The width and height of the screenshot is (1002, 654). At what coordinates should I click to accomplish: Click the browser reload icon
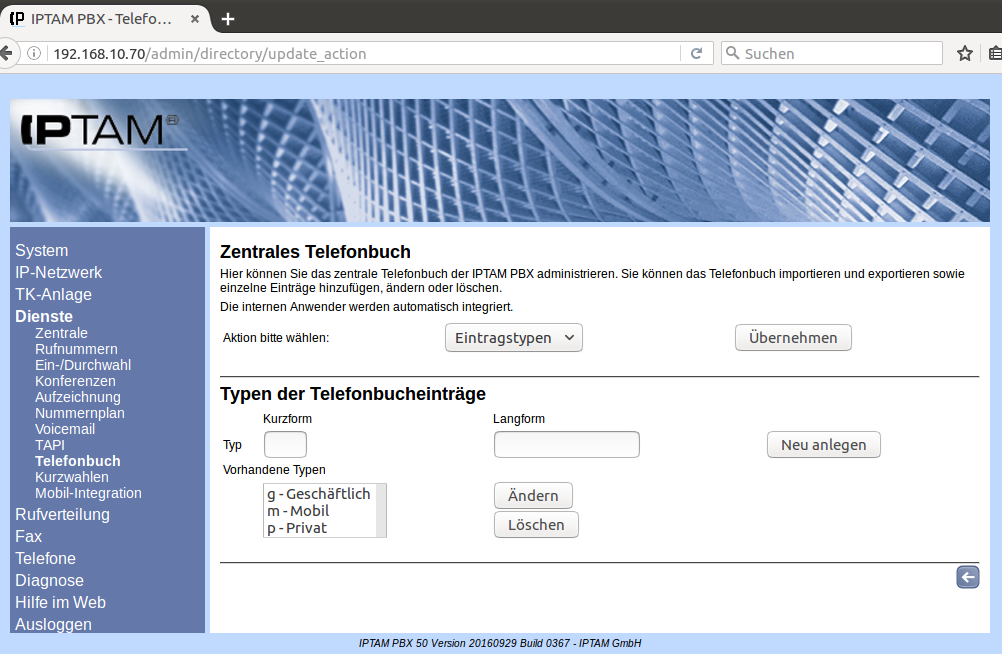point(696,54)
